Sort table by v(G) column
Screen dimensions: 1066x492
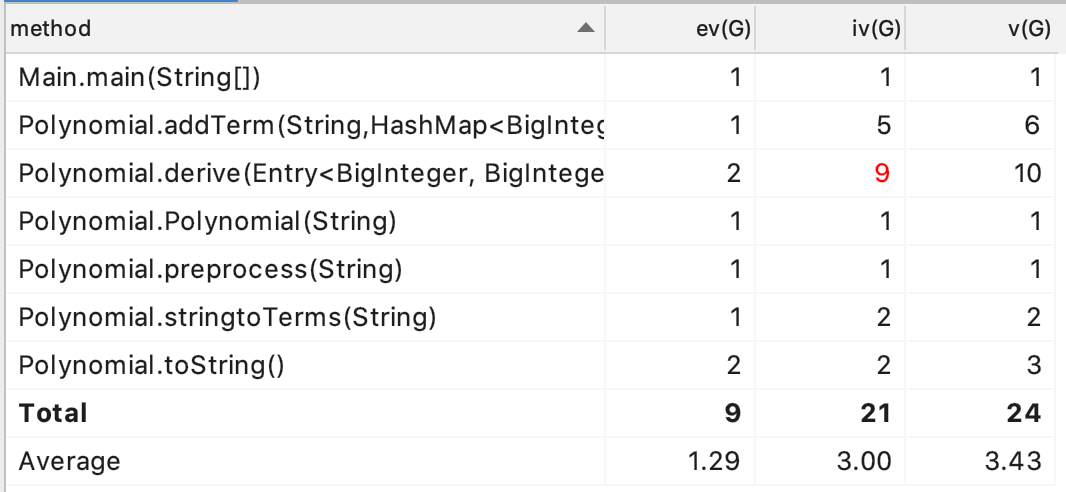(1028, 29)
